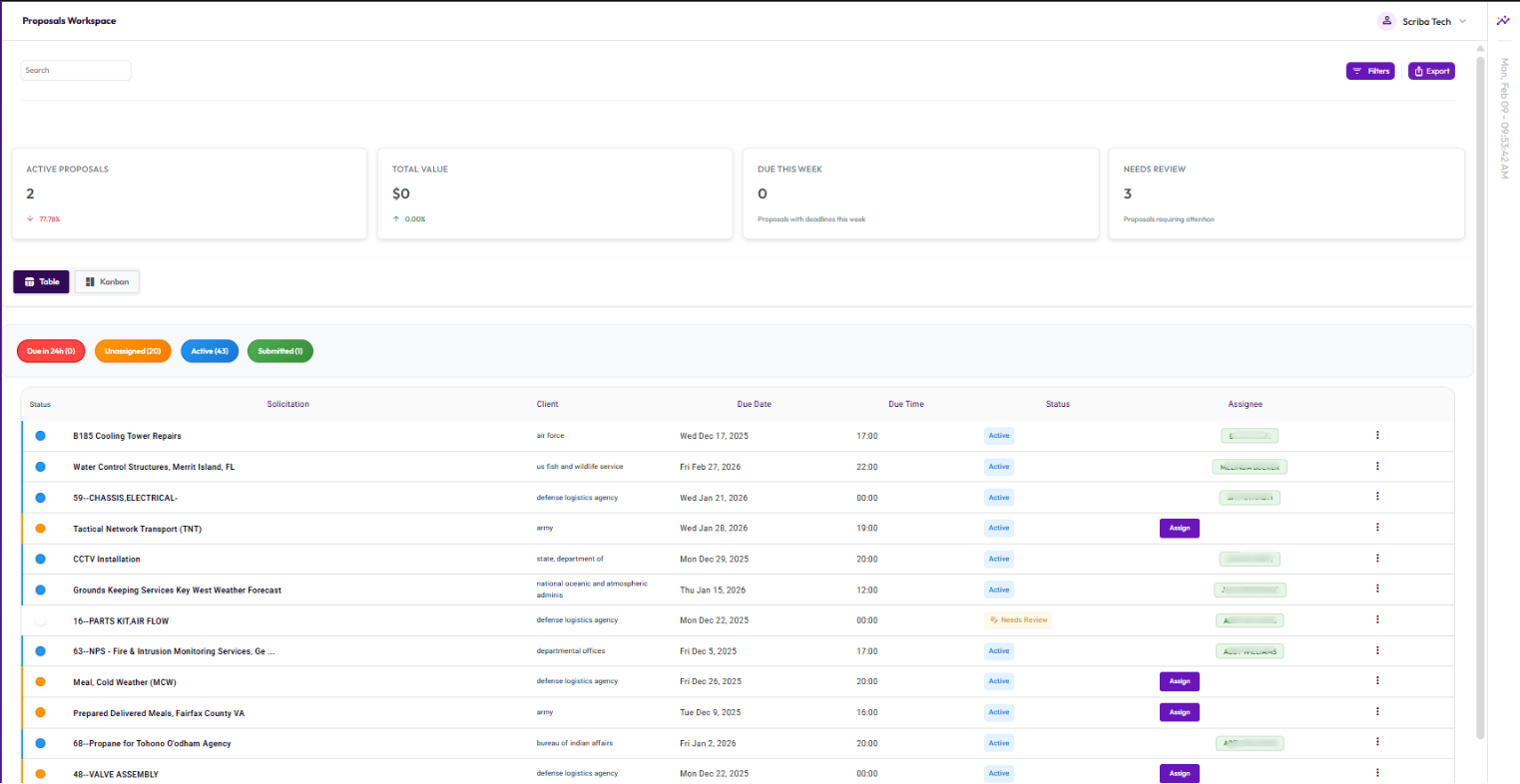
Task: Open options for 68--Propane for Tohono O'odham Agency
Action: (1377, 742)
